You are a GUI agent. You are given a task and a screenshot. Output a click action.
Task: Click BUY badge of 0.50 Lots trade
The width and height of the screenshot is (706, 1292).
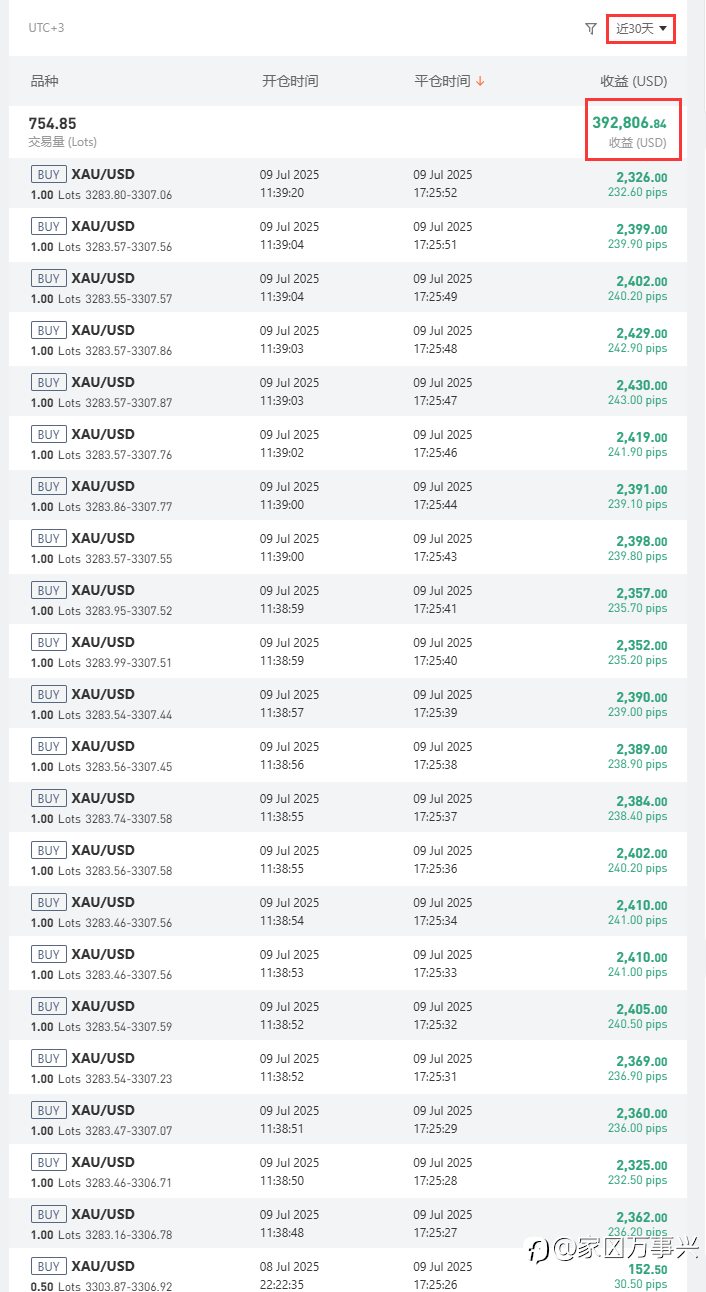48,1267
